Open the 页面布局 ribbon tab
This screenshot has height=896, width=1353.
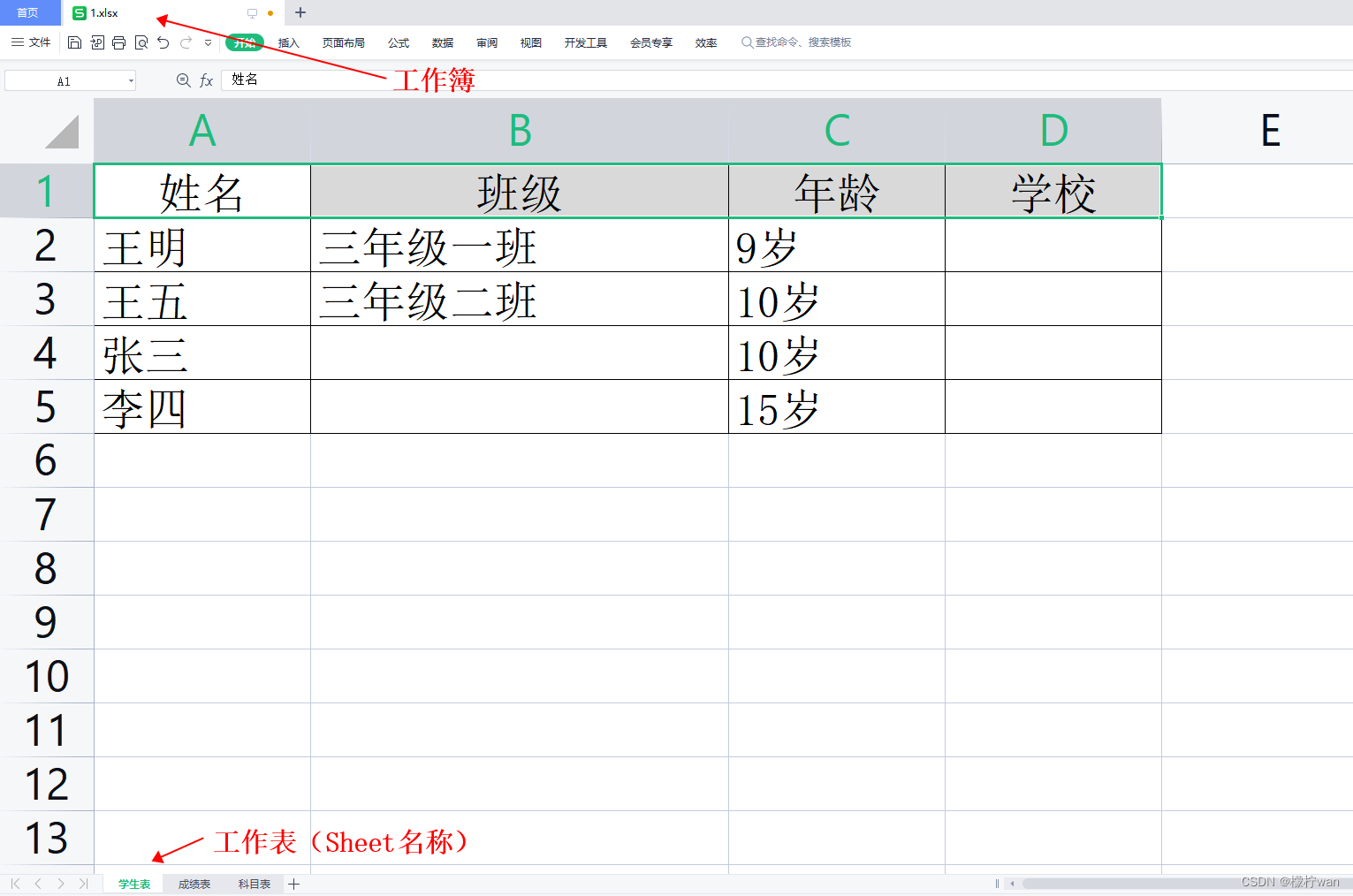coord(344,42)
